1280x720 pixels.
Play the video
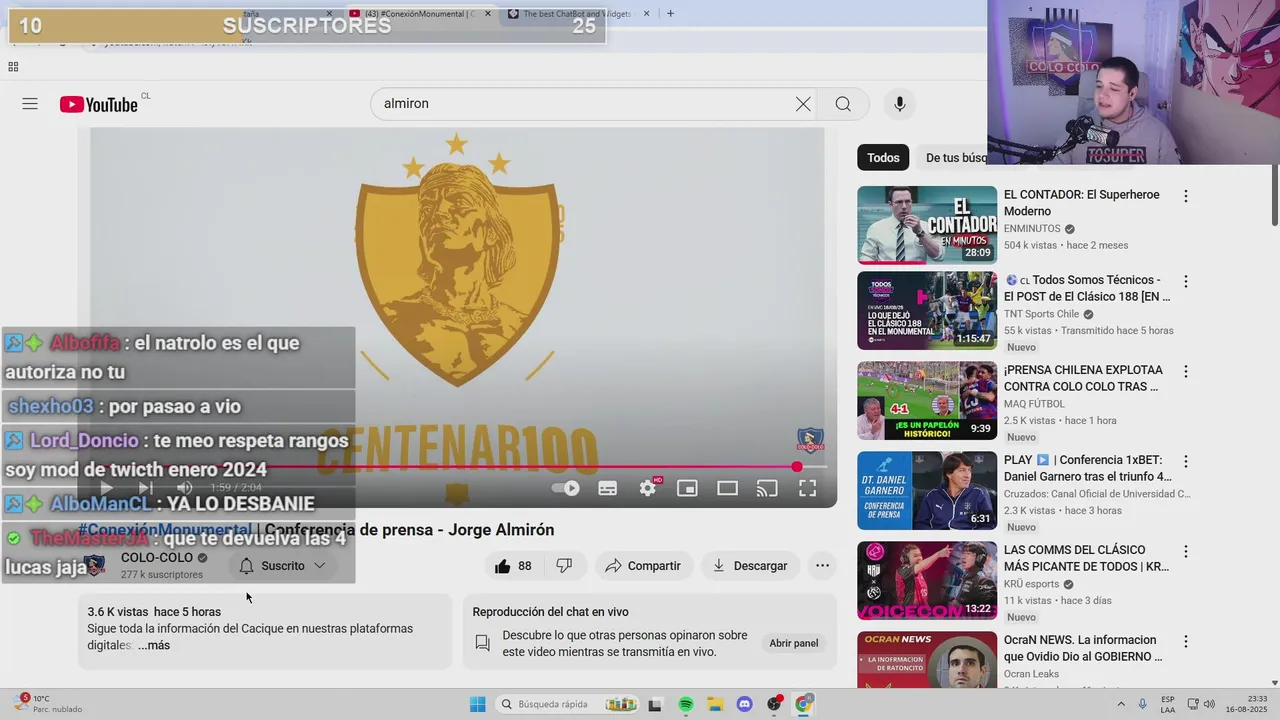(x=106, y=488)
